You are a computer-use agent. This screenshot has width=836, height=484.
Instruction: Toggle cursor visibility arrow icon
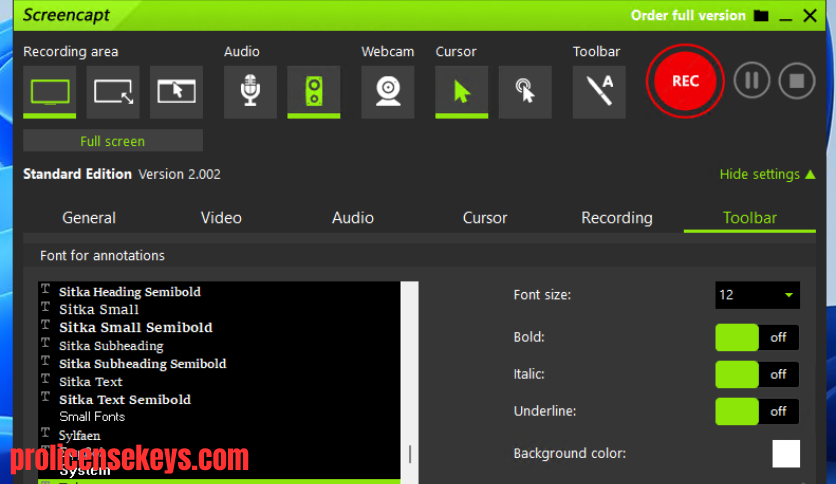[x=462, y=92]
